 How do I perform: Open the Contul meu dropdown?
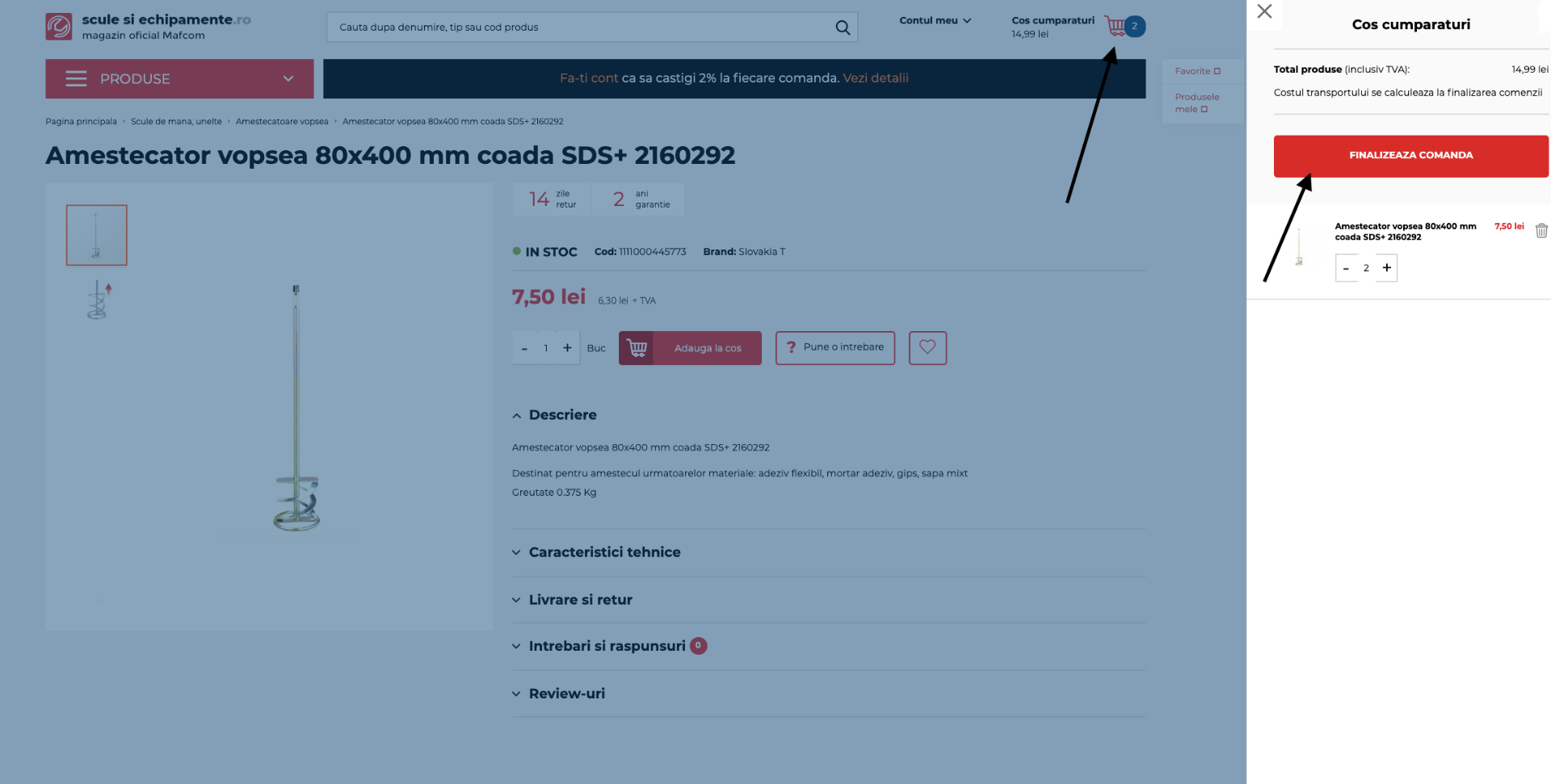935,21
